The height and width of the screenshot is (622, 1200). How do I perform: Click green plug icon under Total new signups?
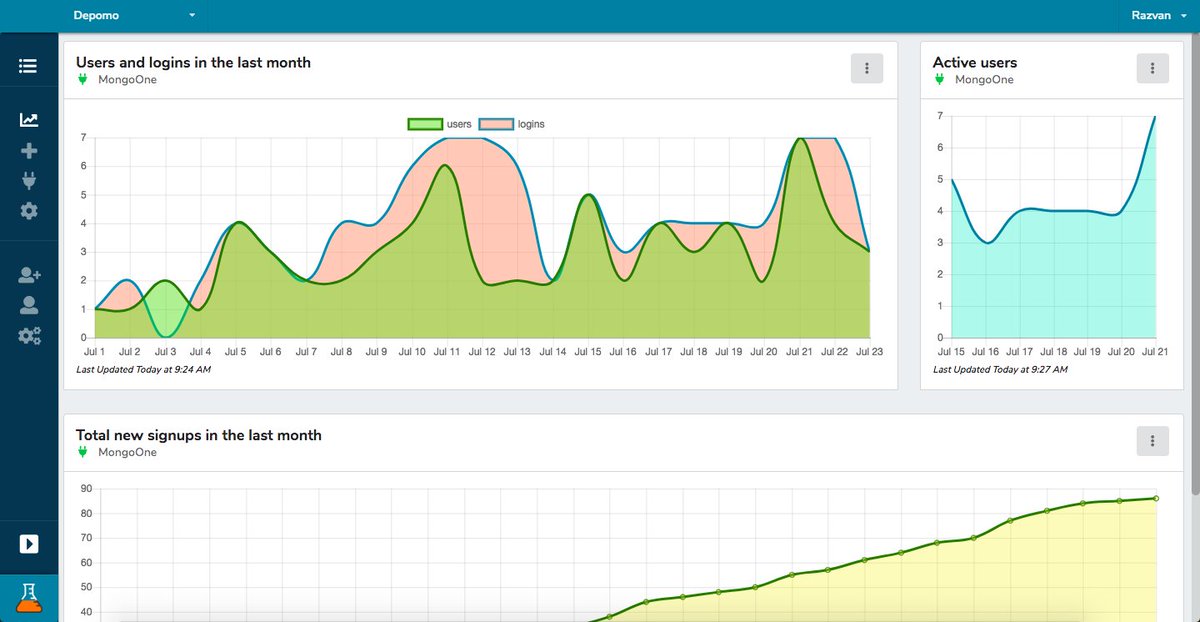83,452
